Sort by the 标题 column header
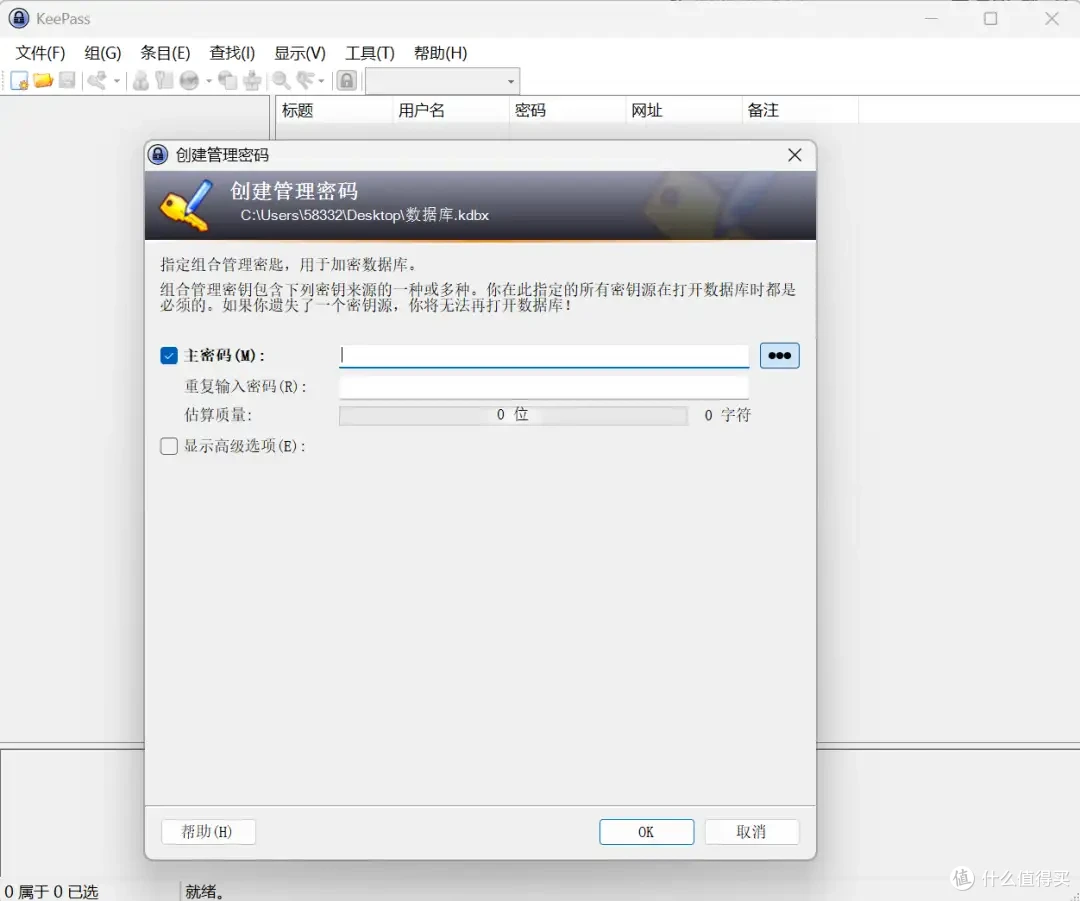This screenshot has width=1080, height=901. click(333, 110)
